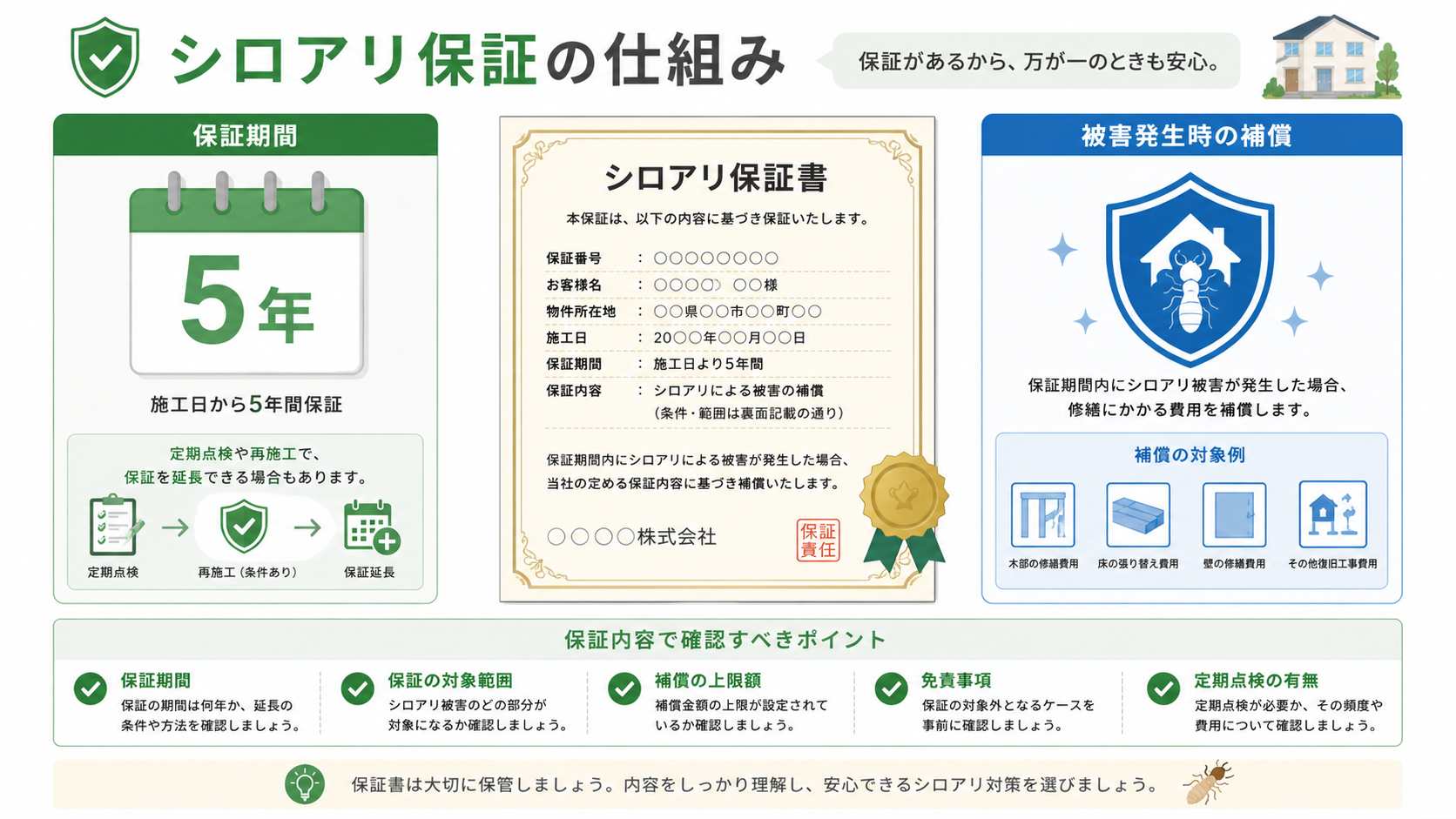Image resolution: width=1456 pixels, height=819 pixels.
Task: Click the termite illustration in footer
Action: 1209,782
